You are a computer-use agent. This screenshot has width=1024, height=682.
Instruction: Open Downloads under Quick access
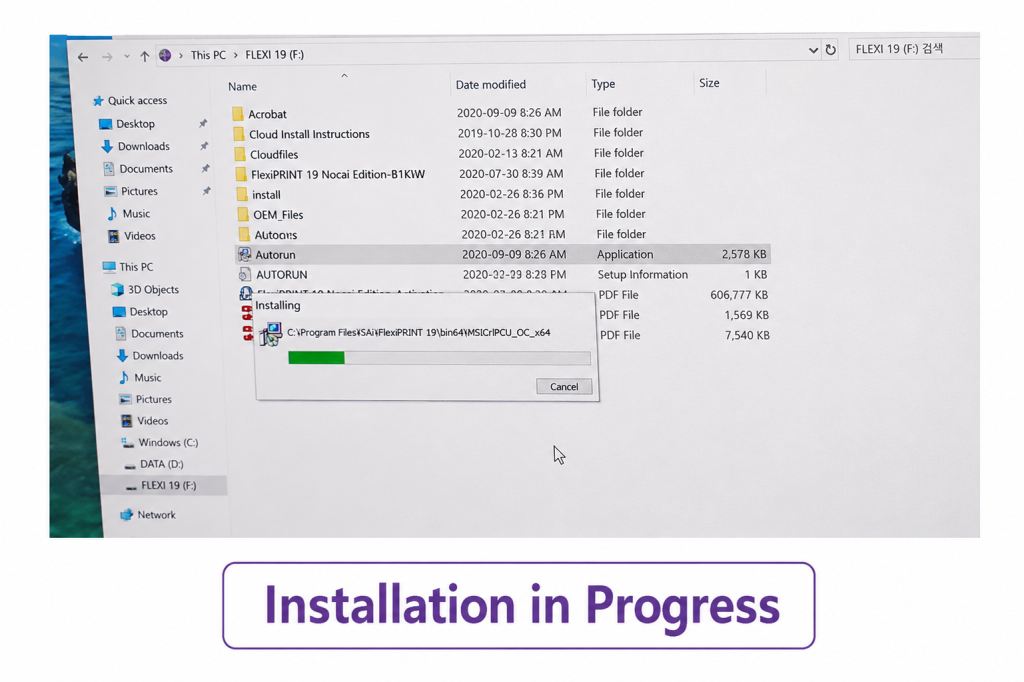pos(136,146)
